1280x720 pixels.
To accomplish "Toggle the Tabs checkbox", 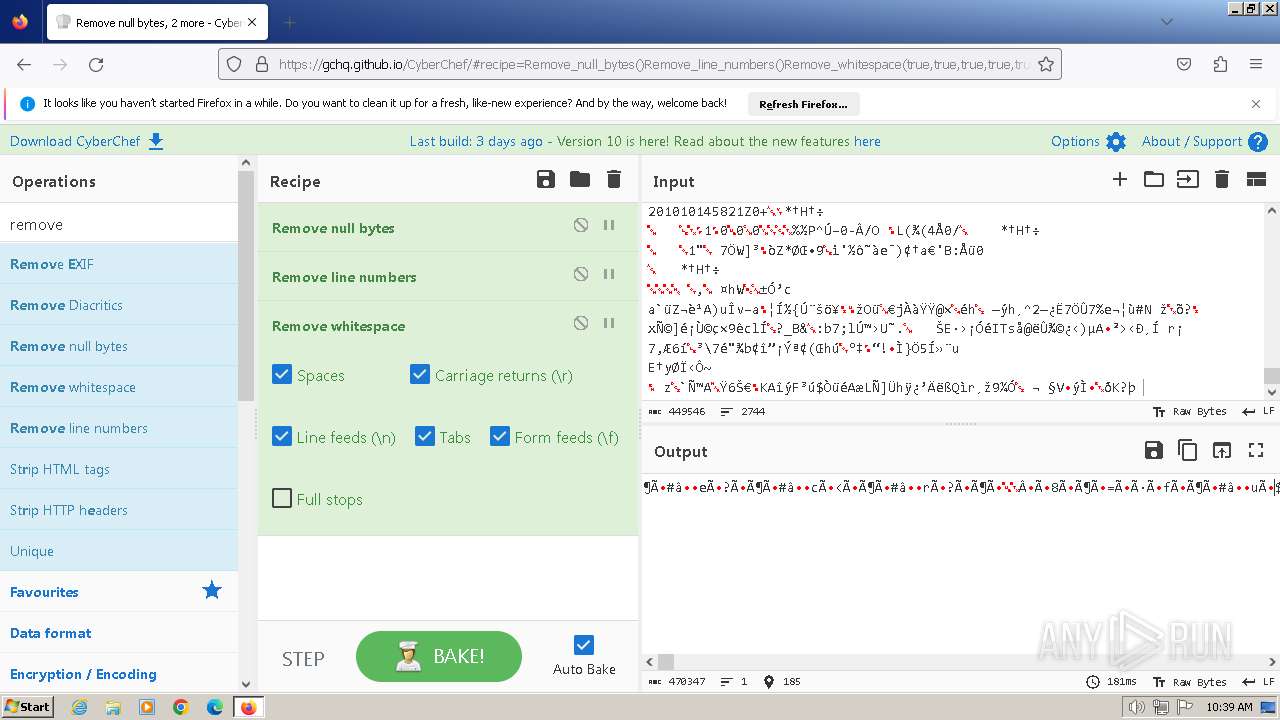I will pos(425,437).
